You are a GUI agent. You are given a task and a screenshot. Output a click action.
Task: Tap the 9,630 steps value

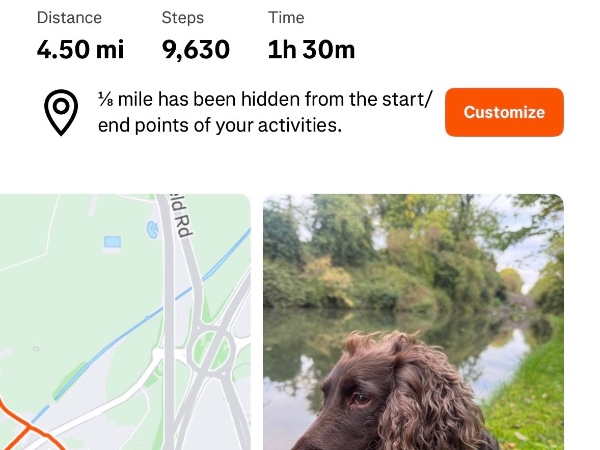(x=196, y=49)
